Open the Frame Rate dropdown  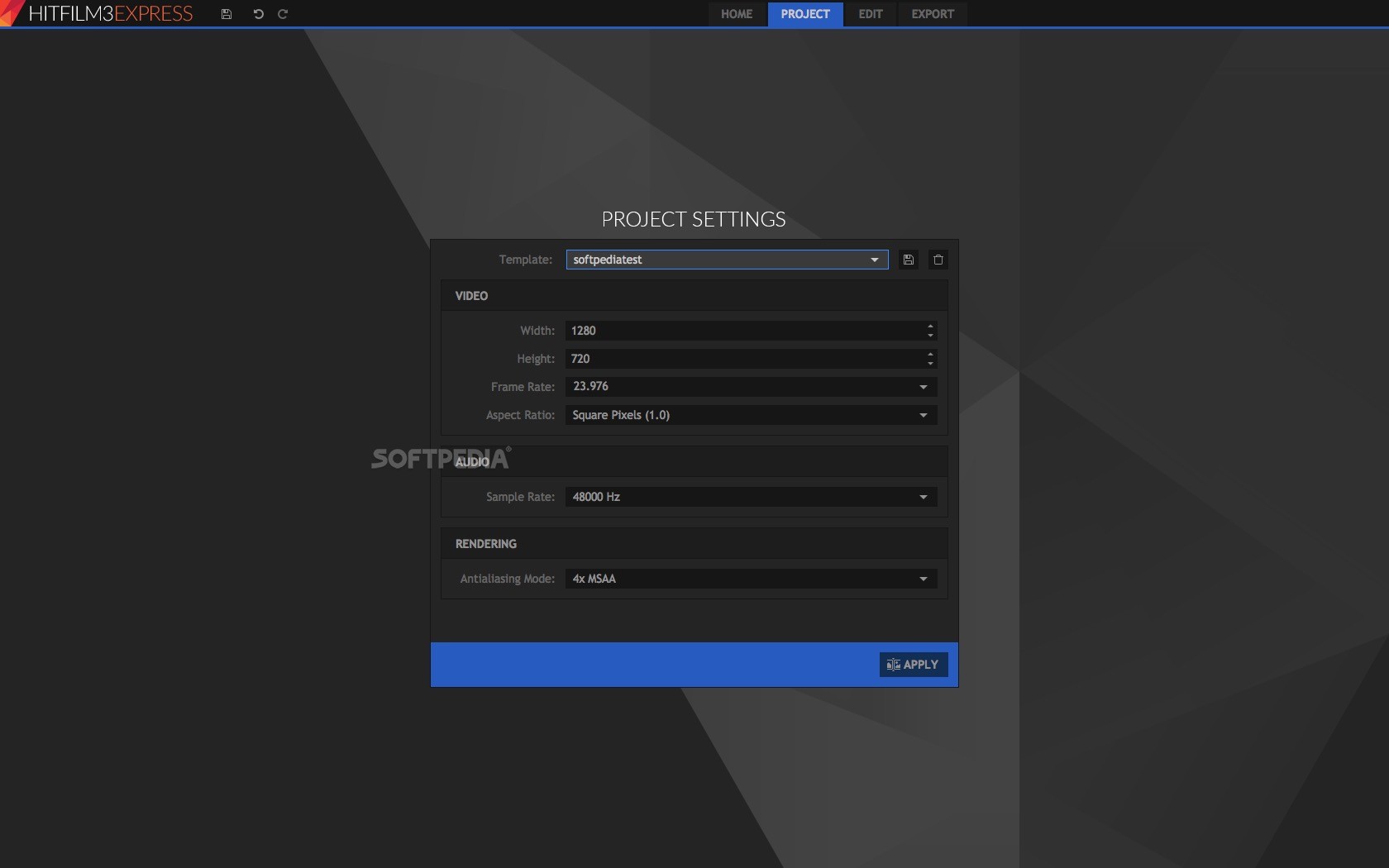923,387
